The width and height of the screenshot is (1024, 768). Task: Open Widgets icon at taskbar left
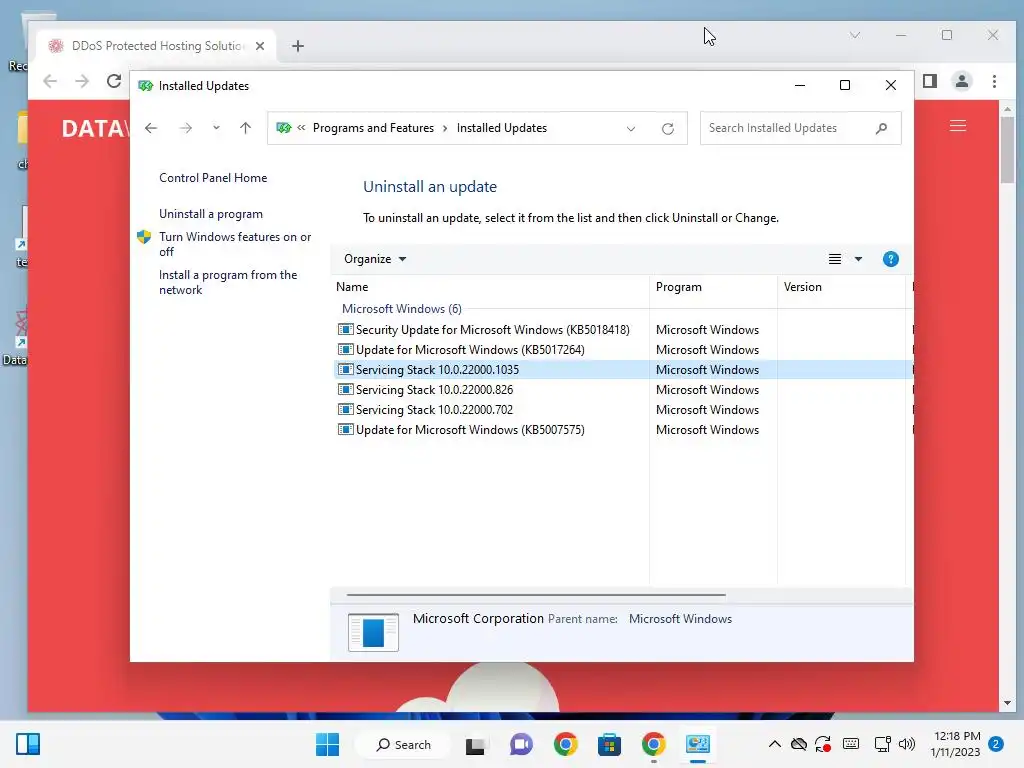pos(27,744)
